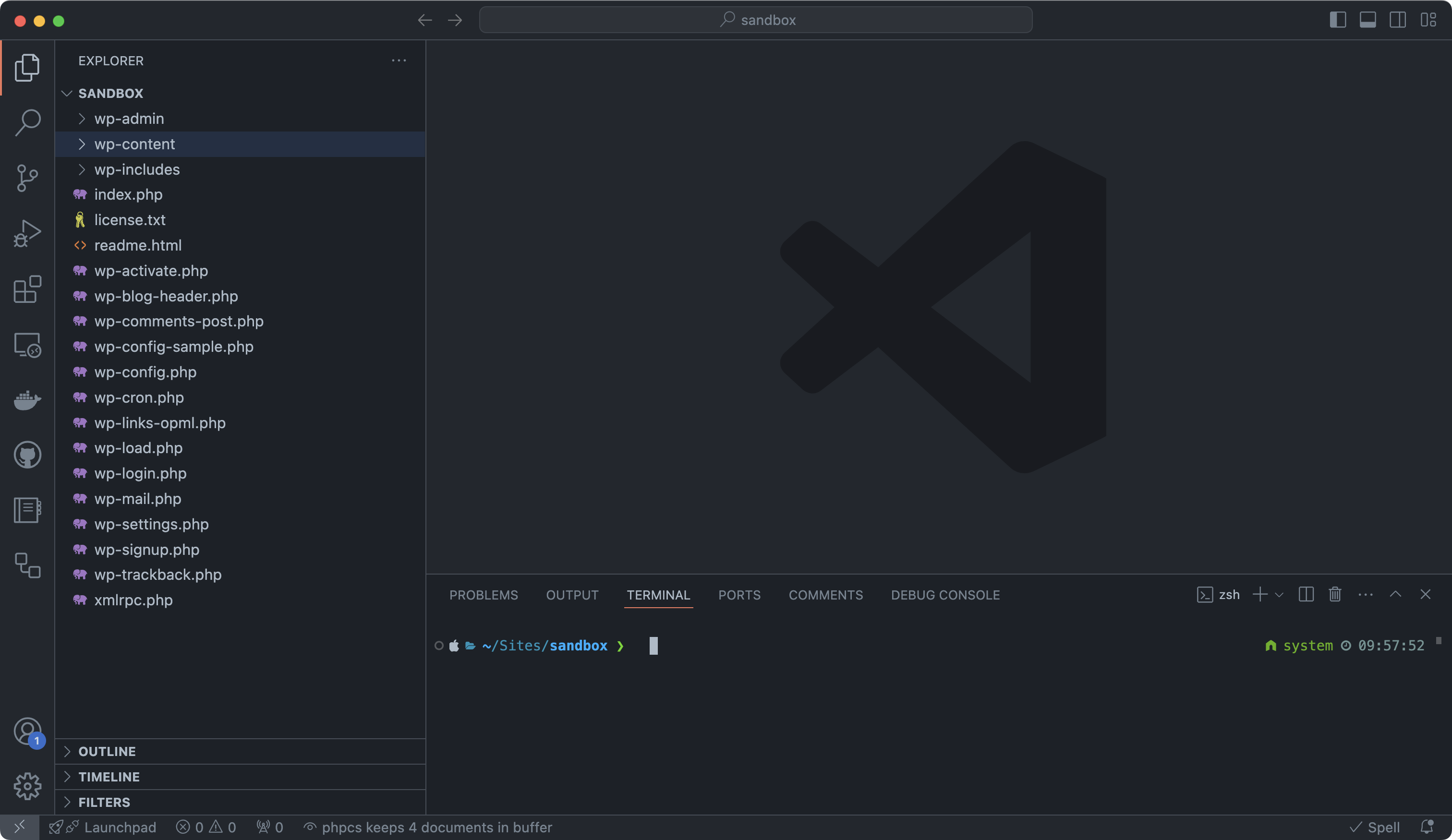1452x840 pixels.
Task: Open notifications bell in status bar
Action: click(x=1427, y=827)
